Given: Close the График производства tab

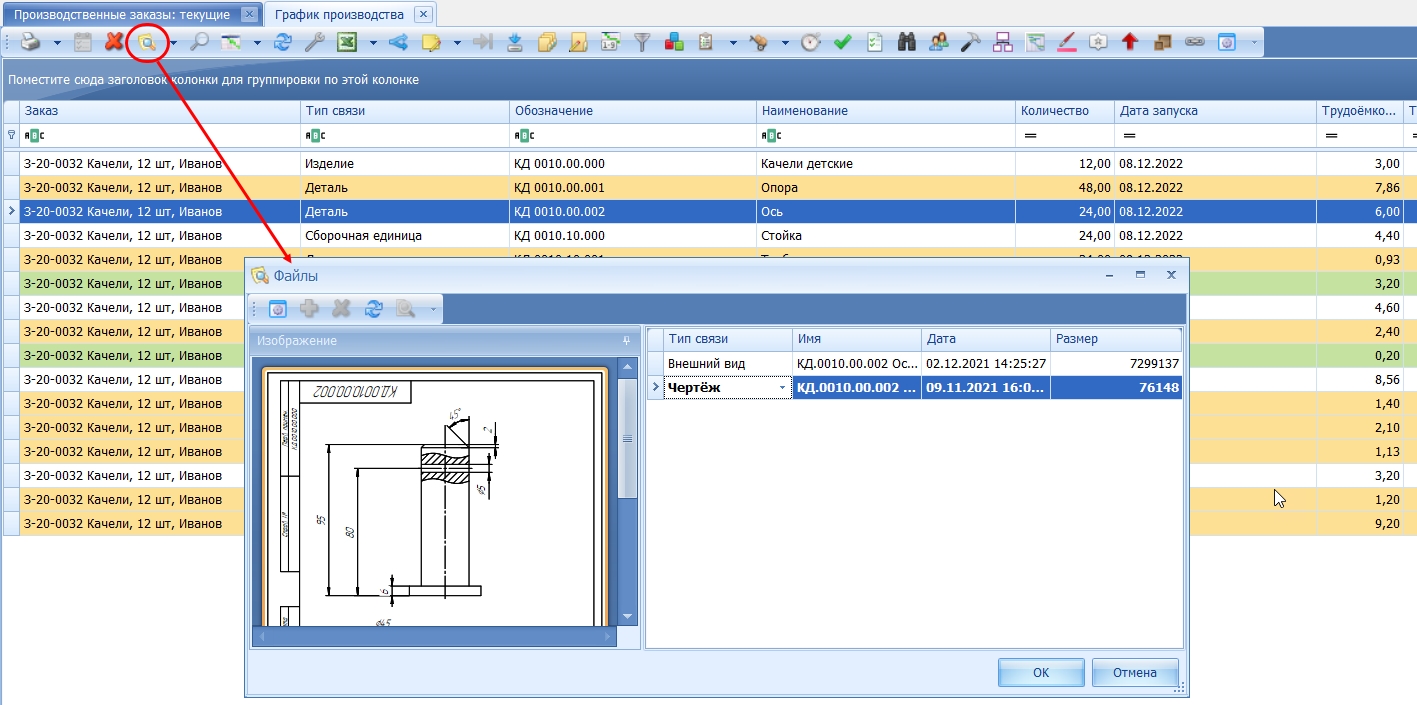Looking at the screenshot, I should [x=423, y=15].
